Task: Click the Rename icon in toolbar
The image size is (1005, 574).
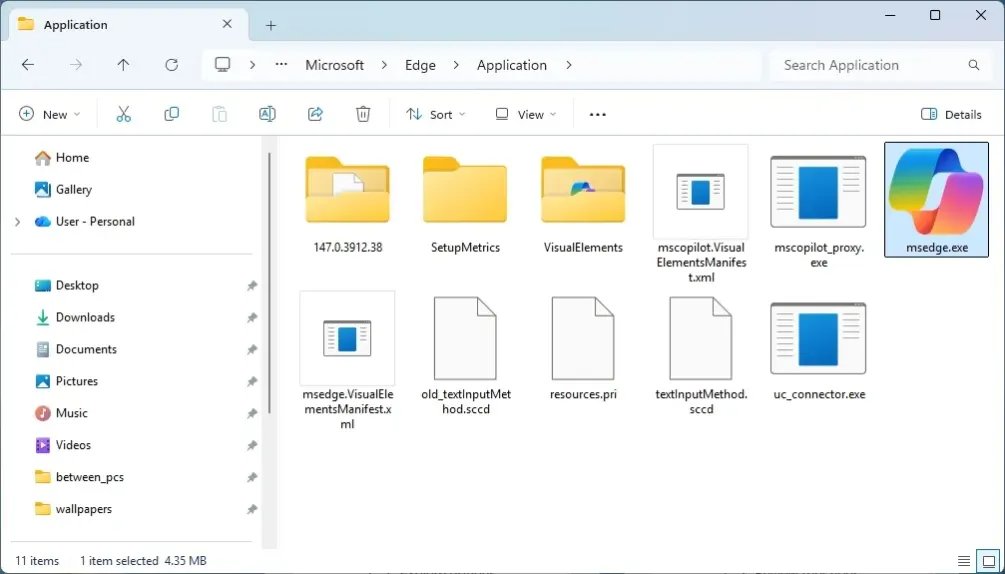Action: (x=267, y=114)
